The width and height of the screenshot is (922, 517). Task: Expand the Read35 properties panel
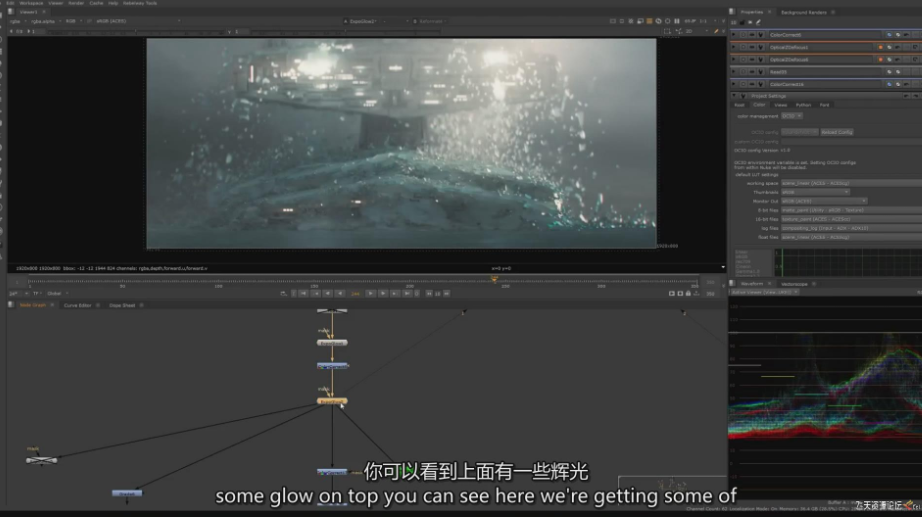coord(733,72)
